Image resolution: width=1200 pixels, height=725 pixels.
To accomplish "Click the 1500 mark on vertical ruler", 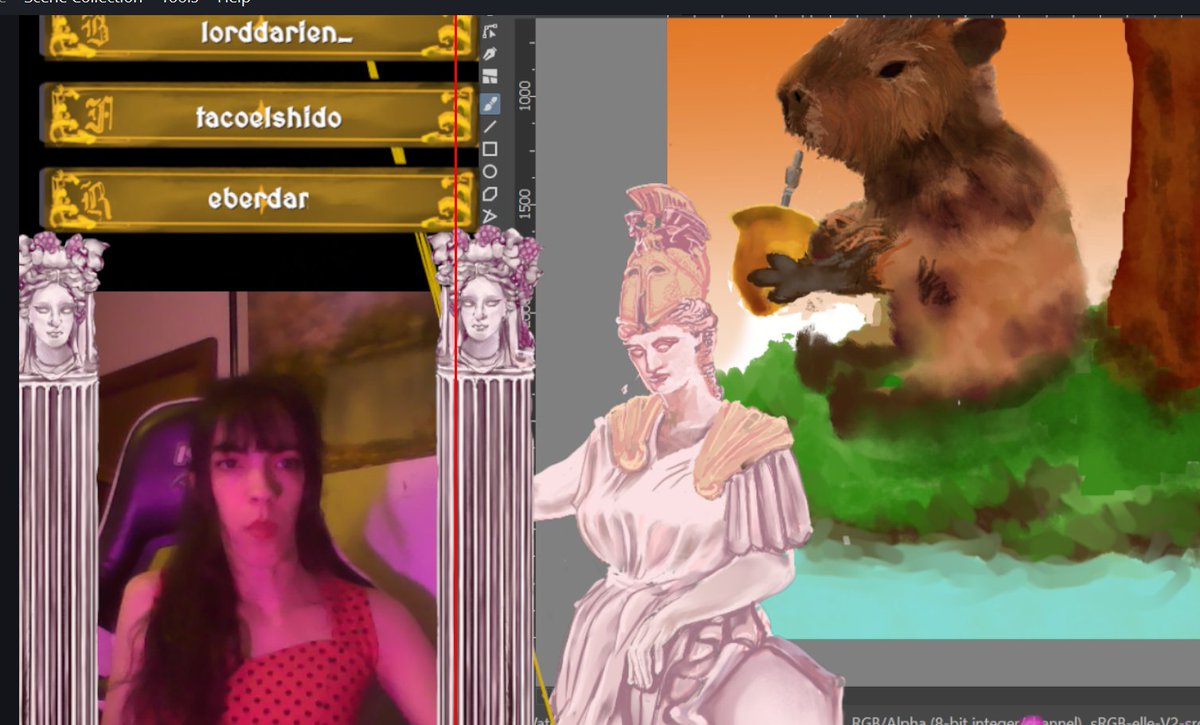I will tap(525, 205).
